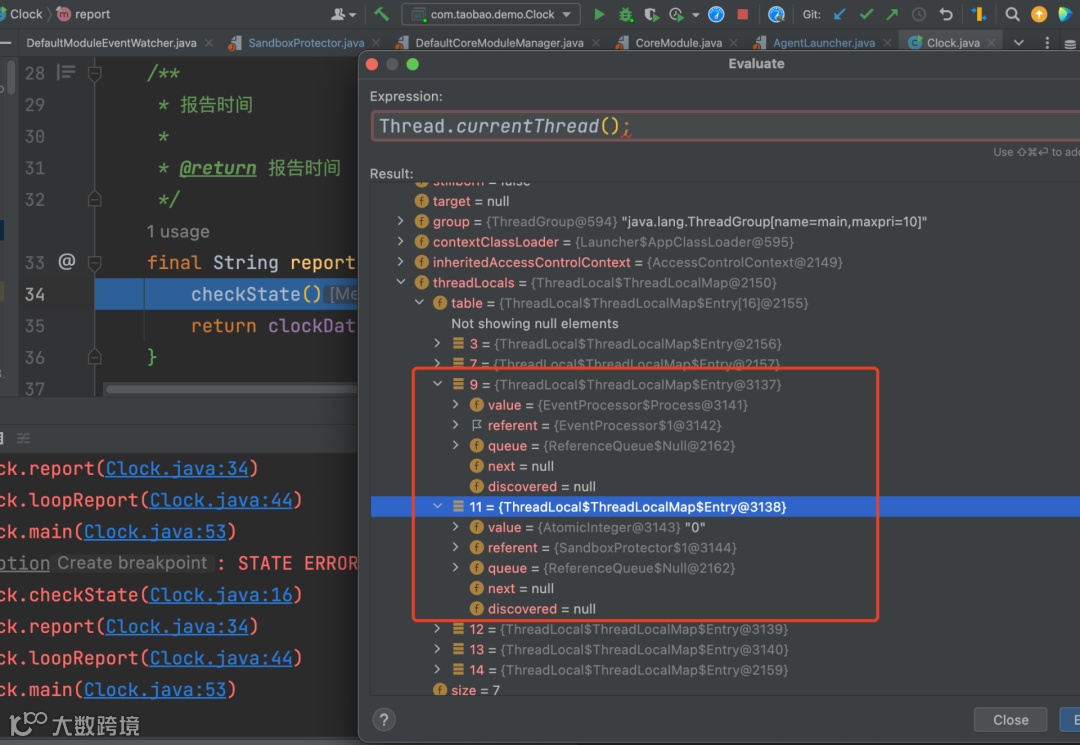Expand inheritedAccessControlContext node

pos(400,262)
